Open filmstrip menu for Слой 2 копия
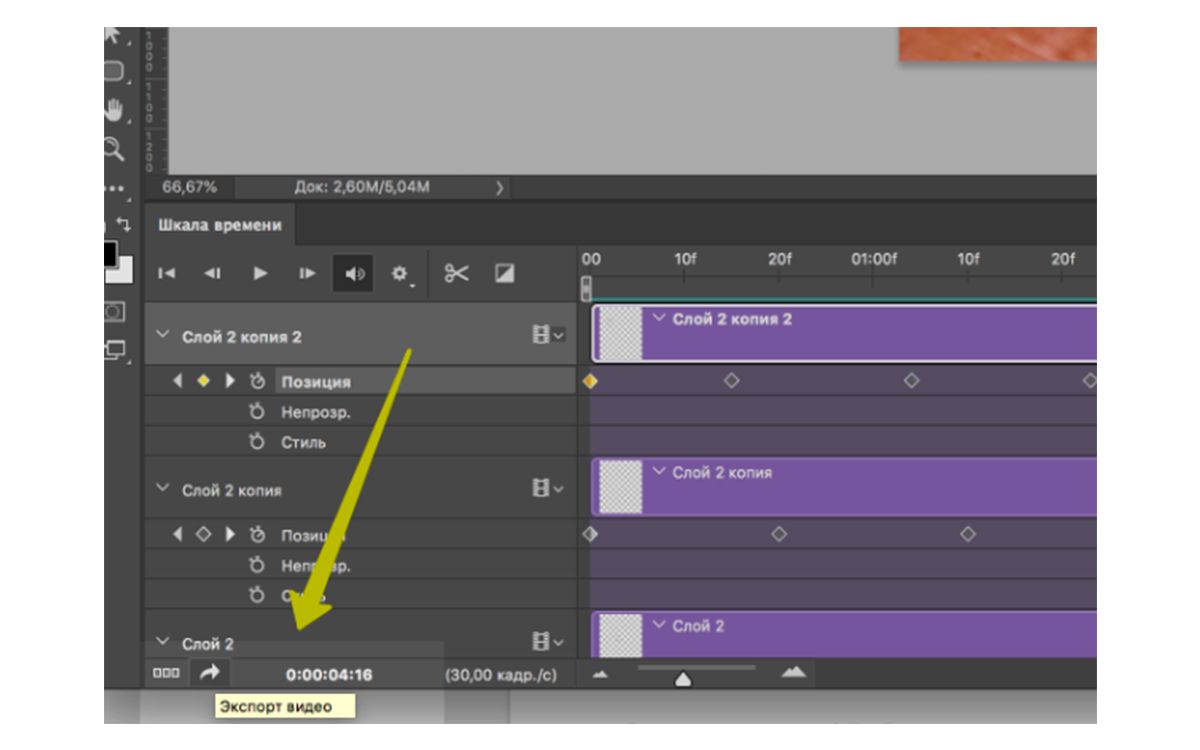The width and height of the screenshot is (1200, 750). click(x=548, y=488)
